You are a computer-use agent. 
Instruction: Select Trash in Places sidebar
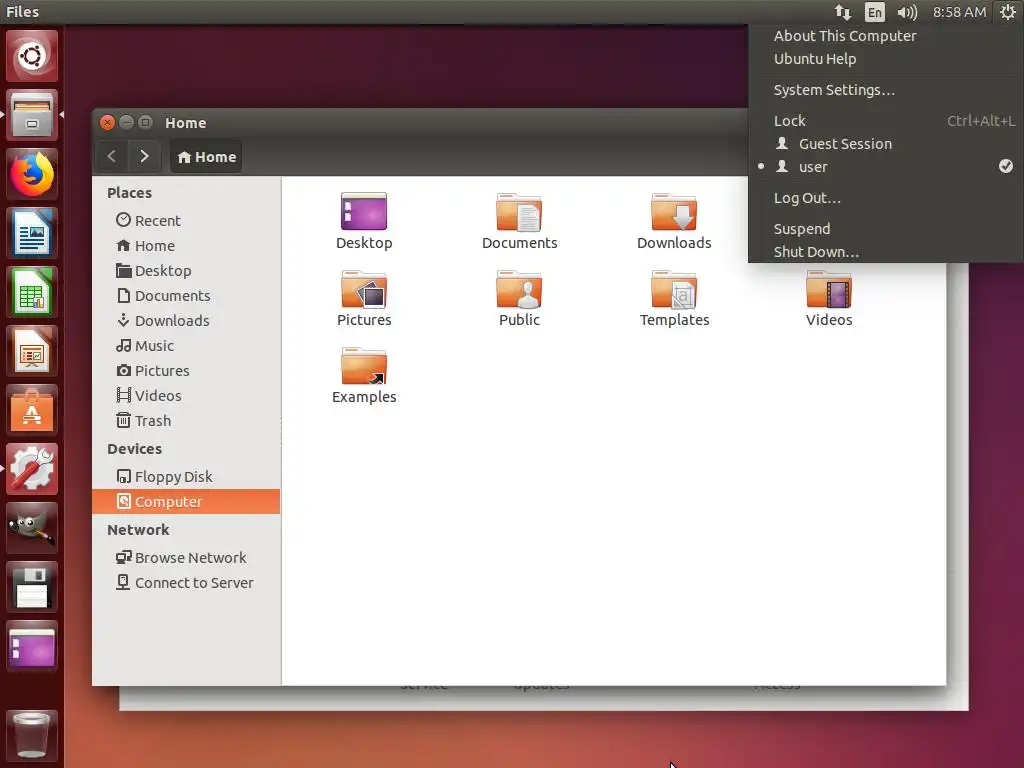(186, 421)
